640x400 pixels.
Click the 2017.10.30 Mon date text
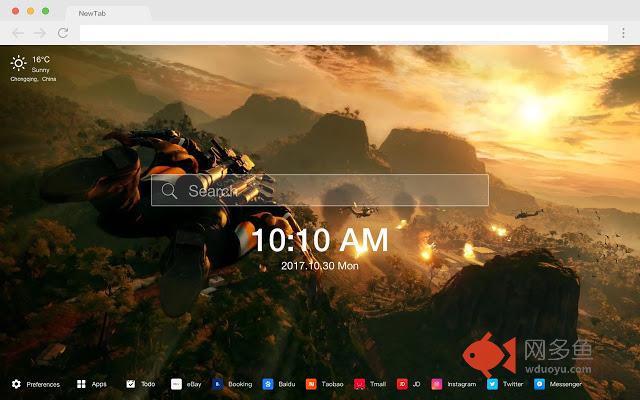coord(320,266)
